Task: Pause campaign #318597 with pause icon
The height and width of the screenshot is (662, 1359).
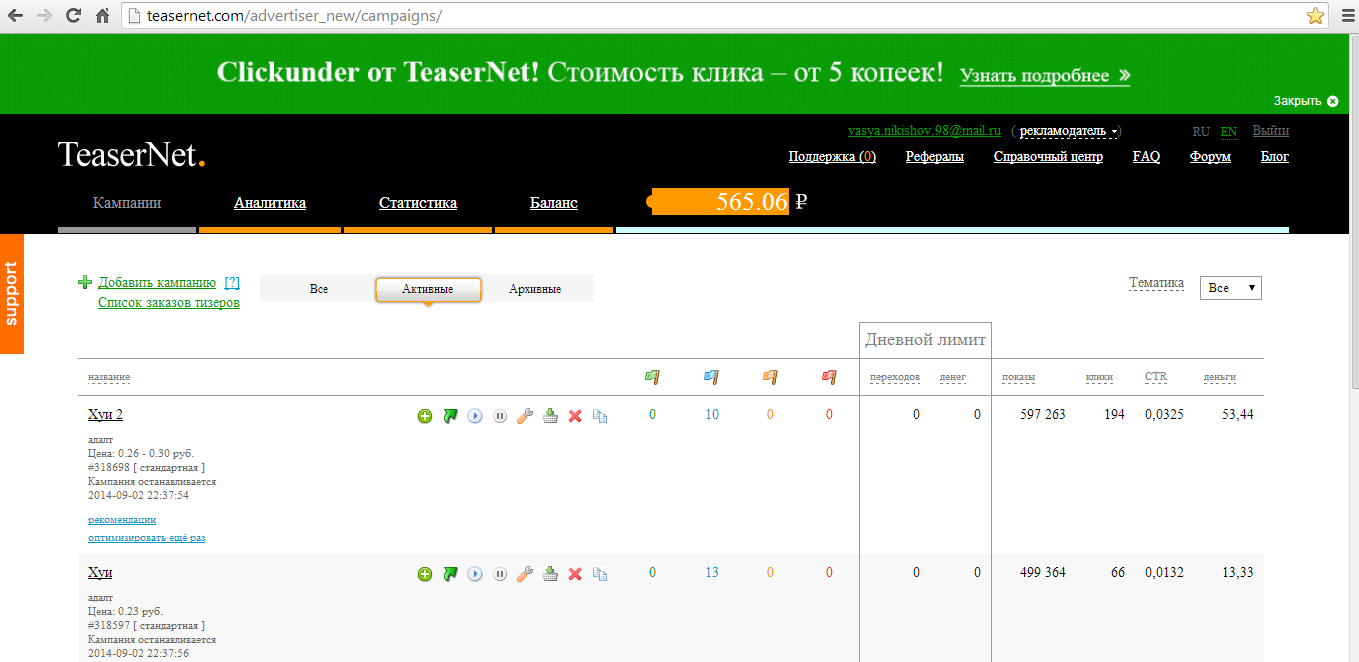Action: [500, 574]
